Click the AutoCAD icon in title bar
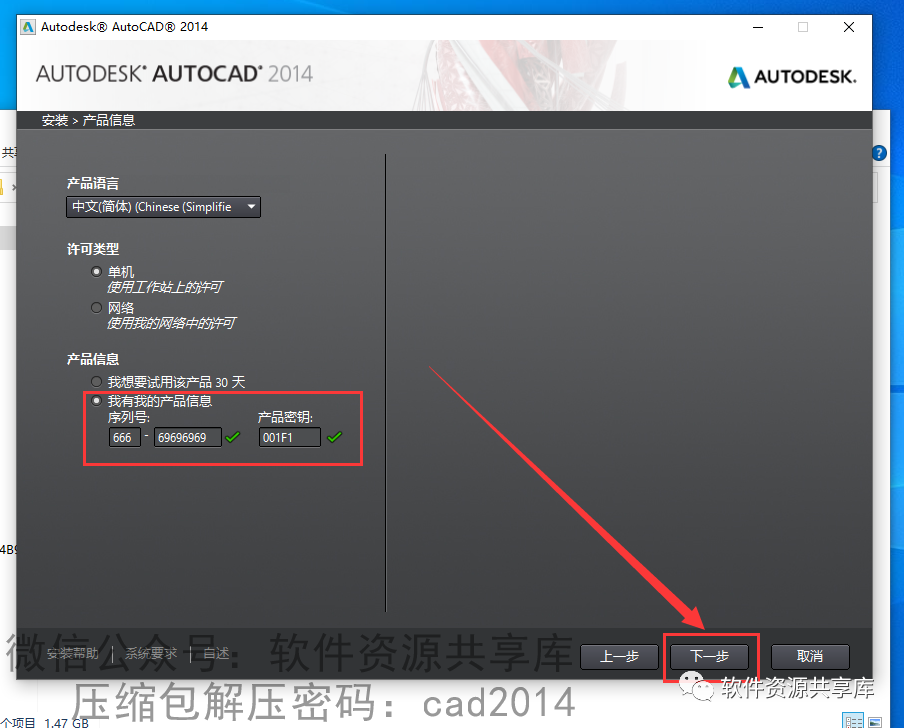The height and width of the screenshot is (728, 904). pyautogui.click(x=27, y=27)
